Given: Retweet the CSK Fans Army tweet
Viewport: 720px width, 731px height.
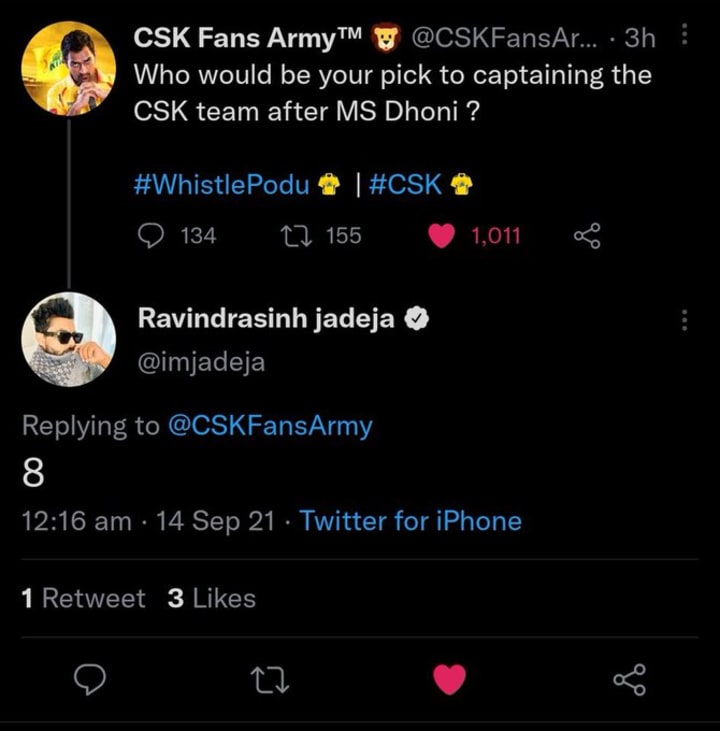Looking at the screenshot, I should point(295,236).
